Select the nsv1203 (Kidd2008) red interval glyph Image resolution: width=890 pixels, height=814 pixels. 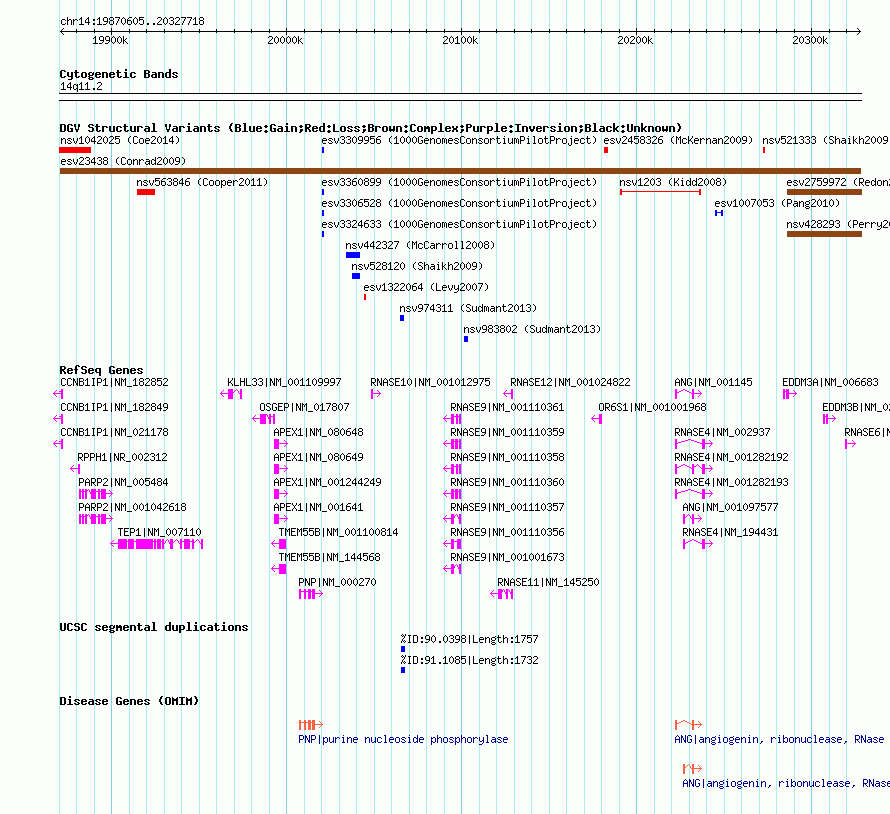point(660,192)
